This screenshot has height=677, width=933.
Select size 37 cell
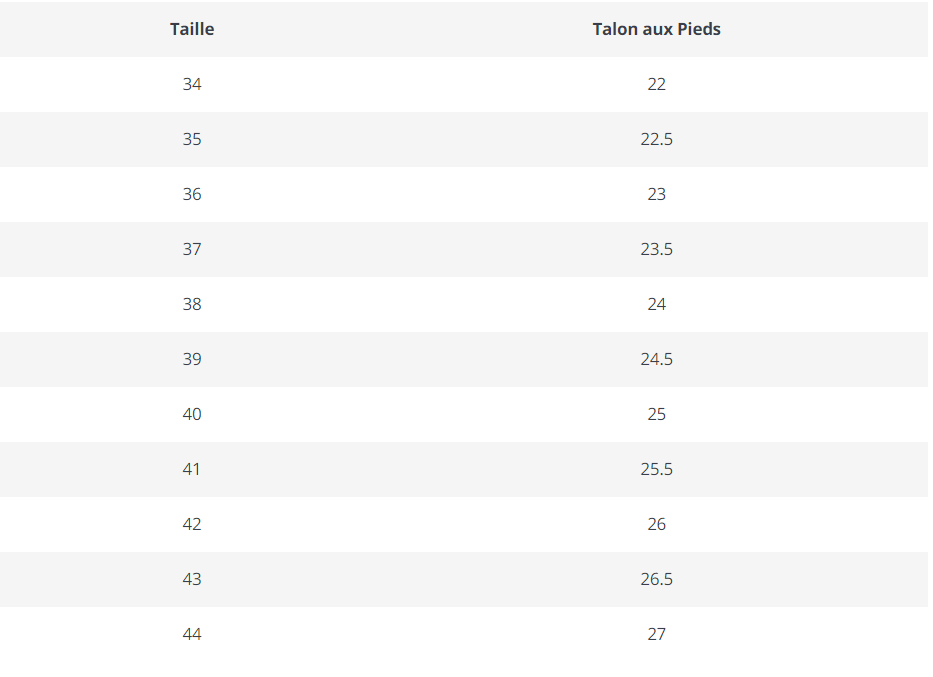[192, 249]
